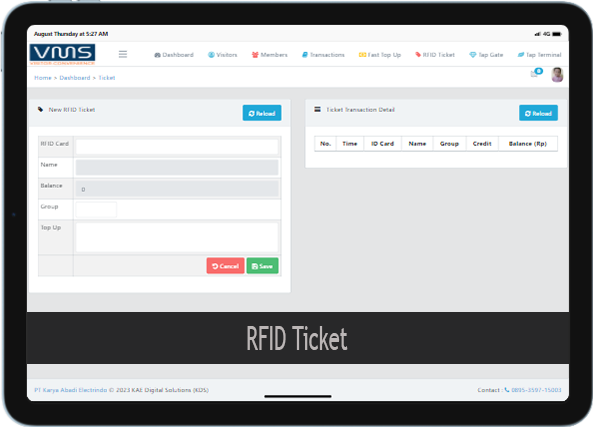The height and width of the screenshot is (428, 593).
Task: Open the Visitors menu item
Action: click(223, 55)
